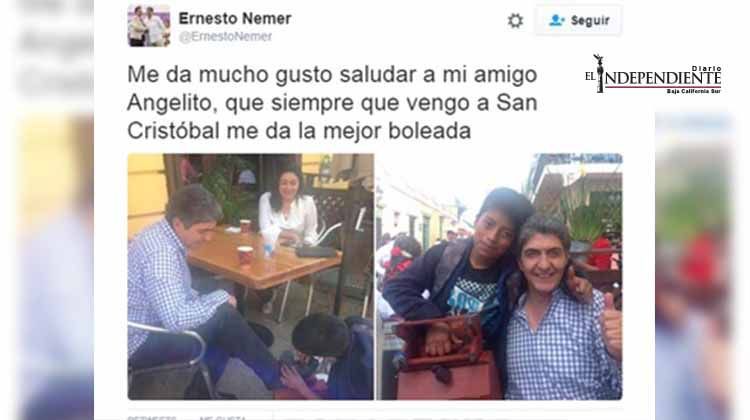Open the Ernesto Nemer display name link

(x=235, y=19)
